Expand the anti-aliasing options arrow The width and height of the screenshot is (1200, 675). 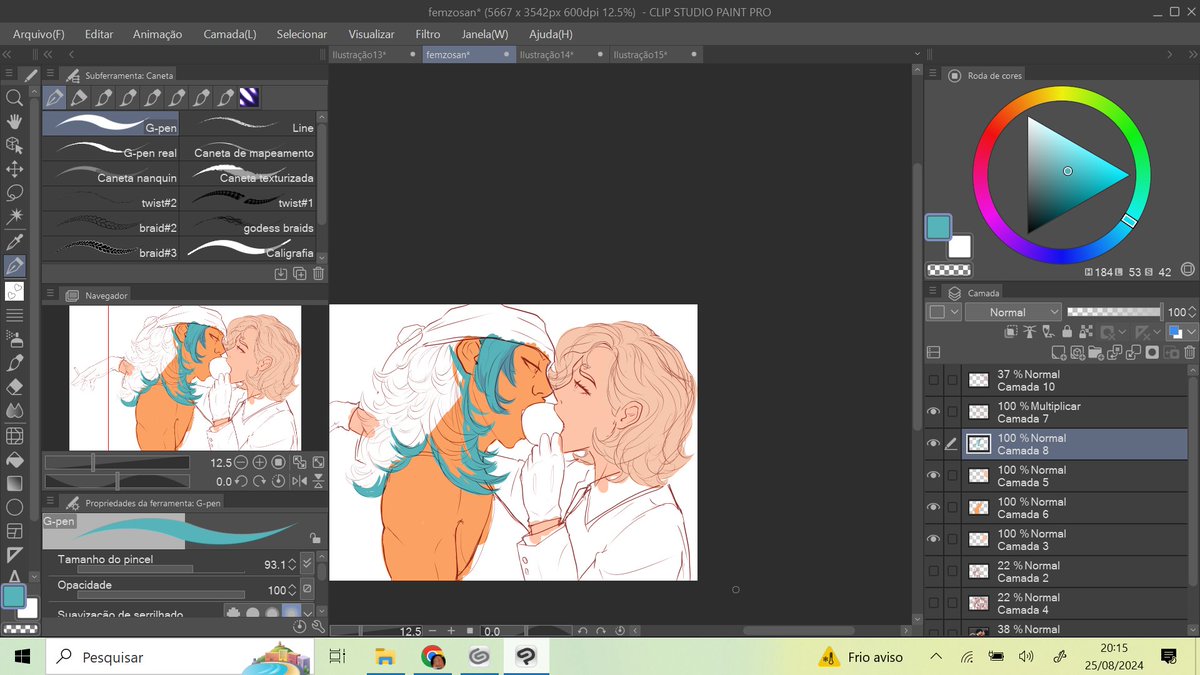(308, 611)
